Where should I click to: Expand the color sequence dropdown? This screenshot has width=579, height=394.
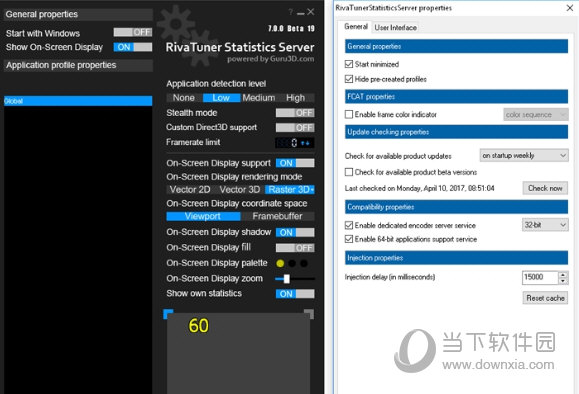point(536,115)
